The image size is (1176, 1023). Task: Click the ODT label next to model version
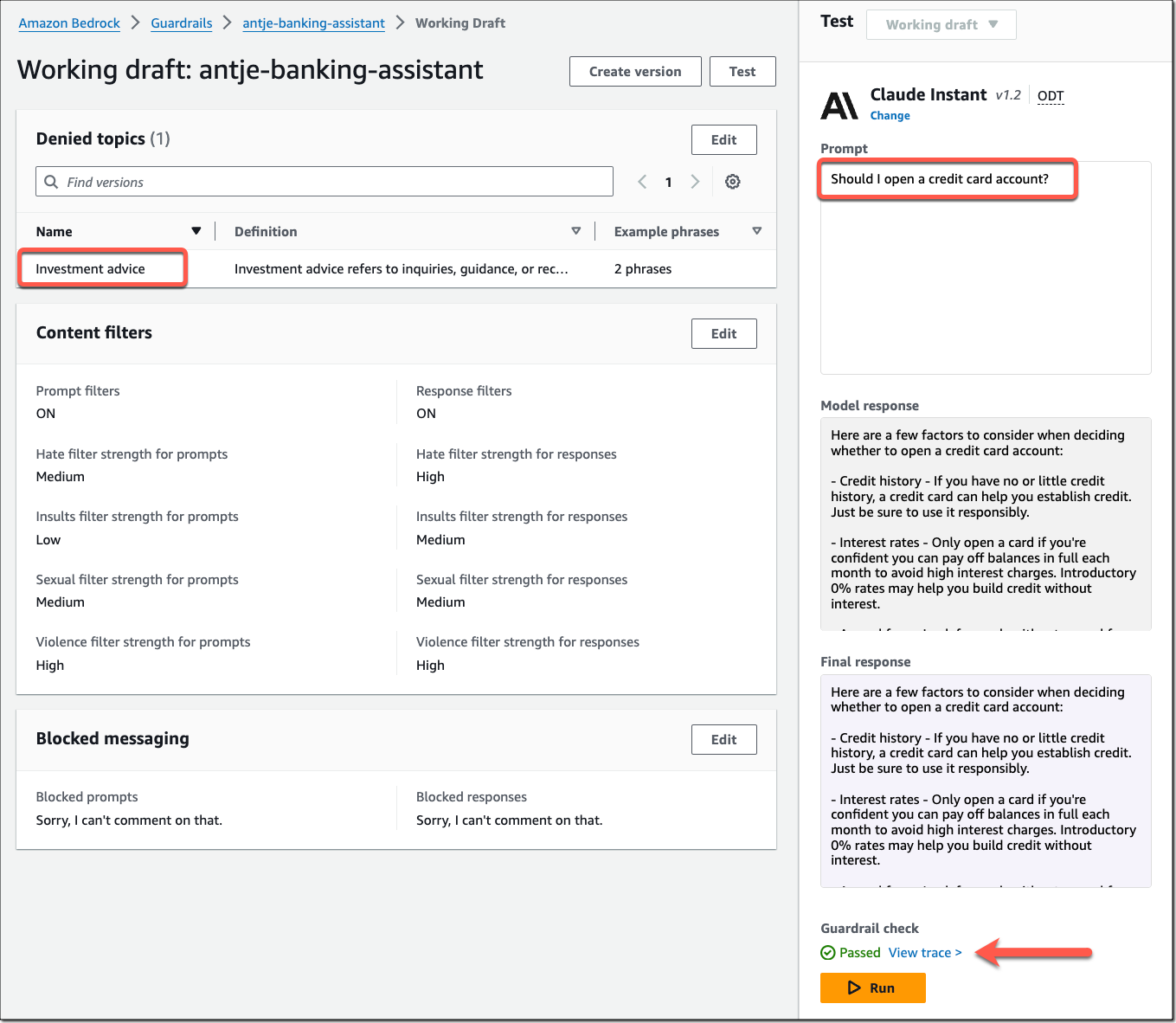[1051, 96]
